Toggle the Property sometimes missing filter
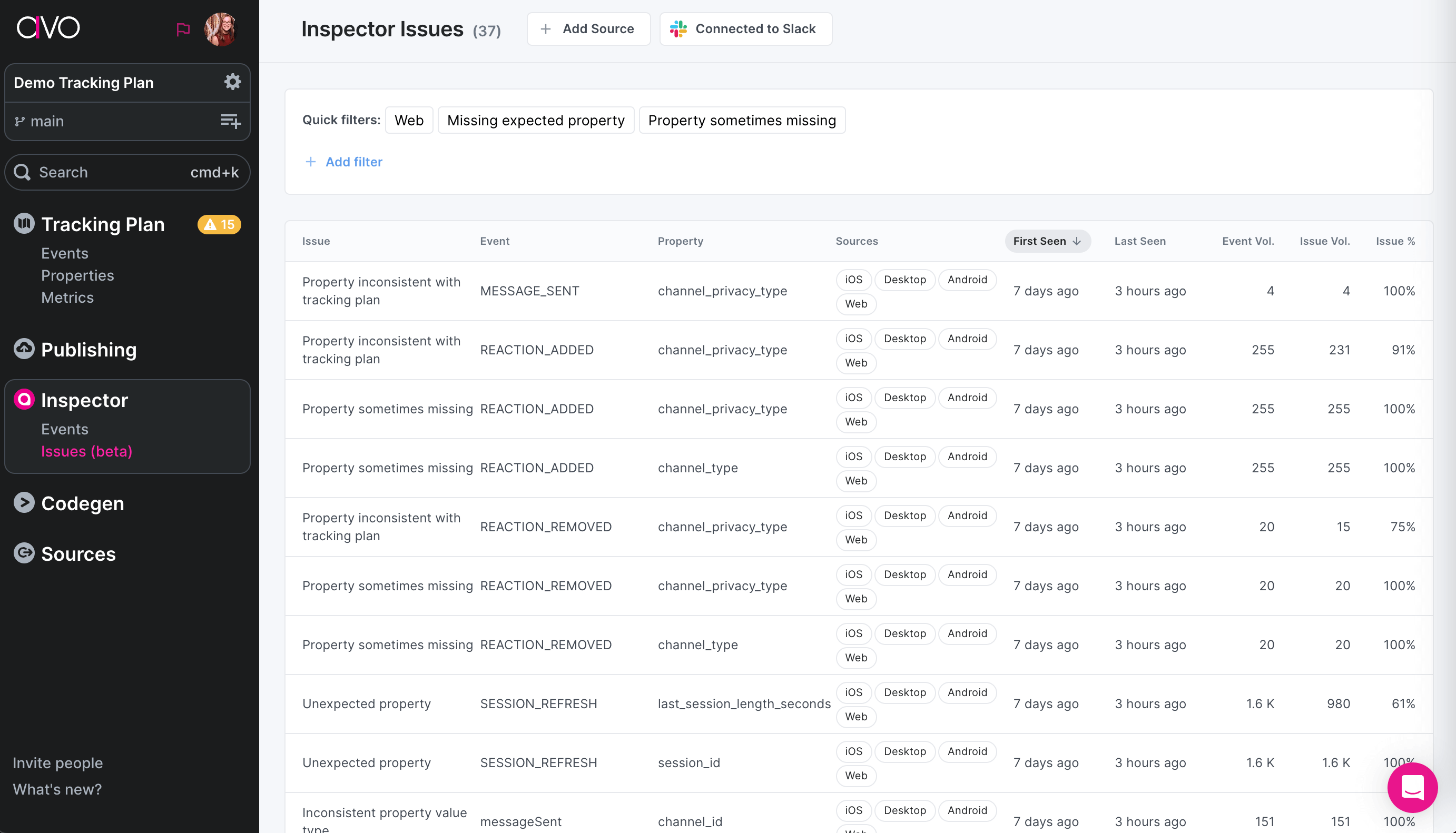Screen dimensions: 1456x833 point(742,120)
